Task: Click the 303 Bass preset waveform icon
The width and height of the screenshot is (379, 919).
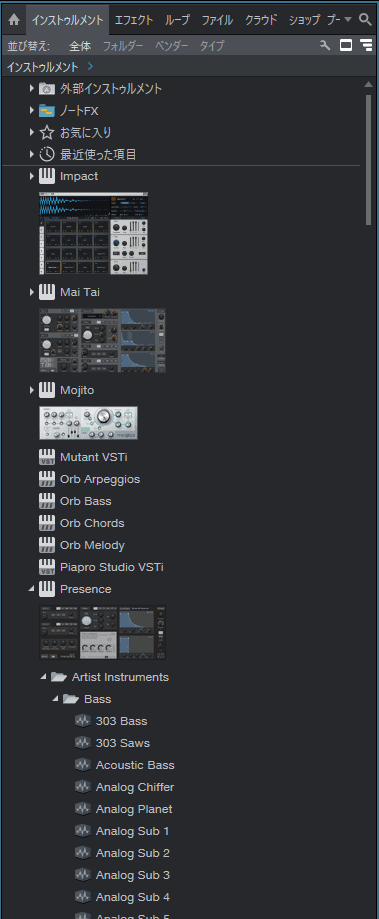Action: point(83,721)
